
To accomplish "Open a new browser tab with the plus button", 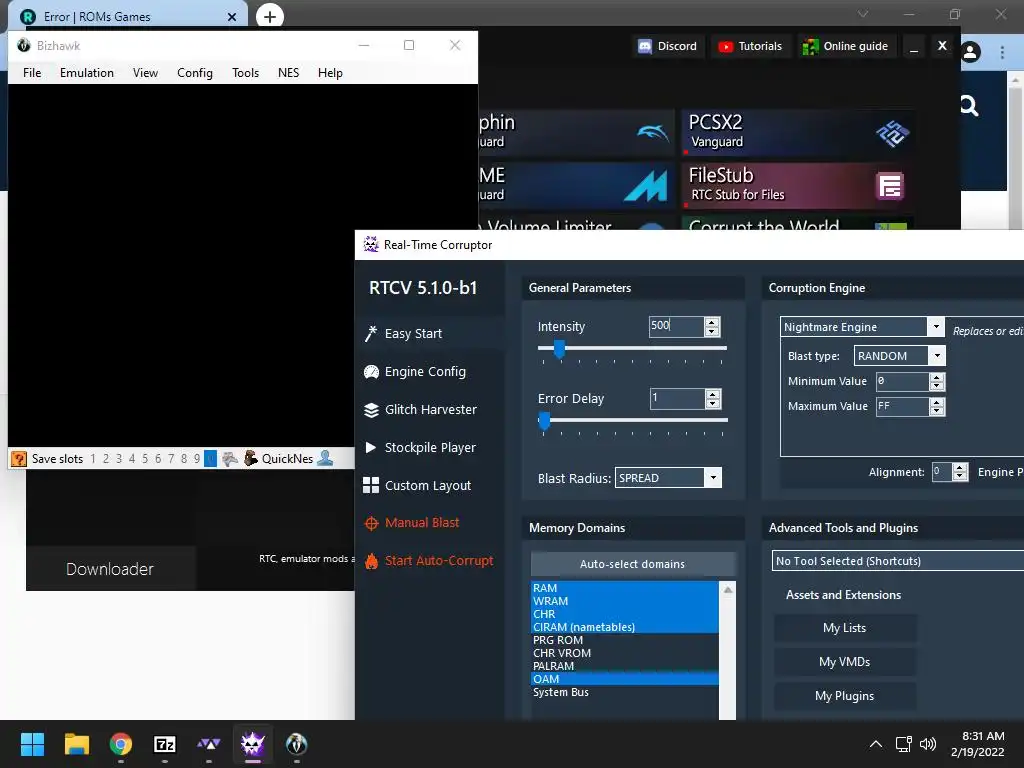I will click(x=270, y=16).
